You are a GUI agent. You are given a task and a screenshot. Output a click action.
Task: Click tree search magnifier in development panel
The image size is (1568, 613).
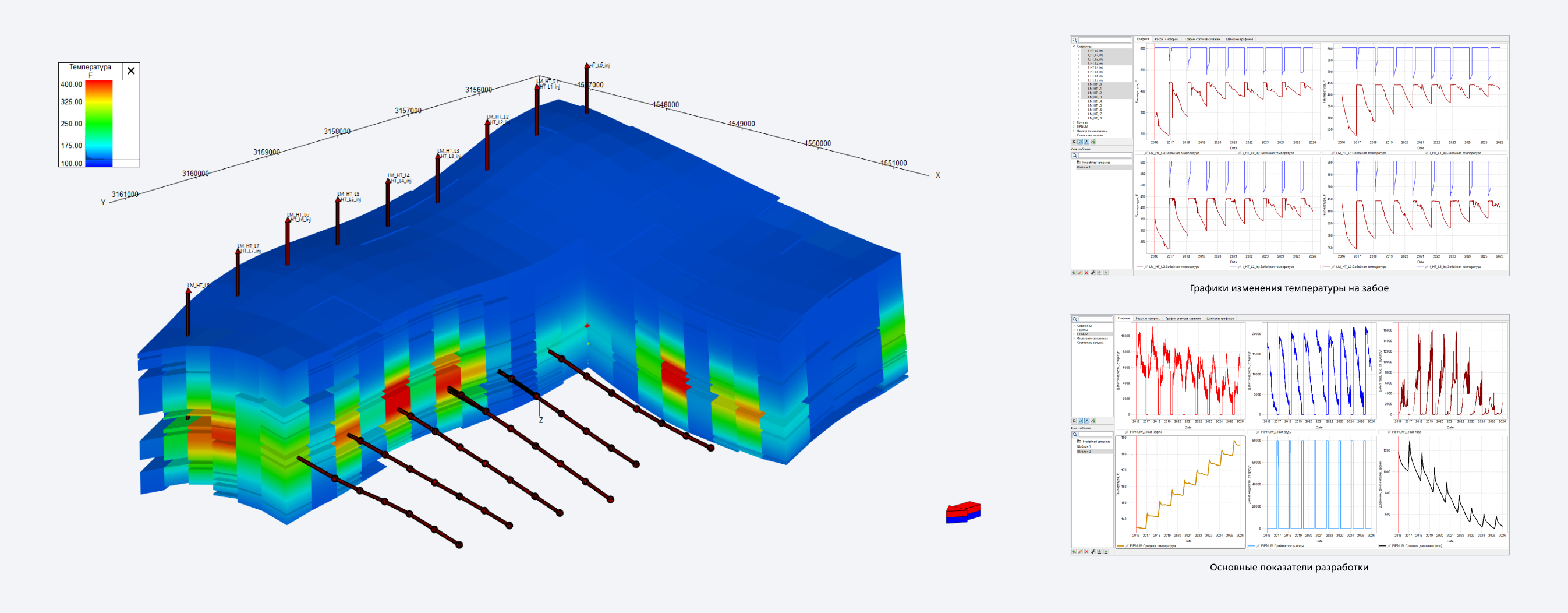1075,319
